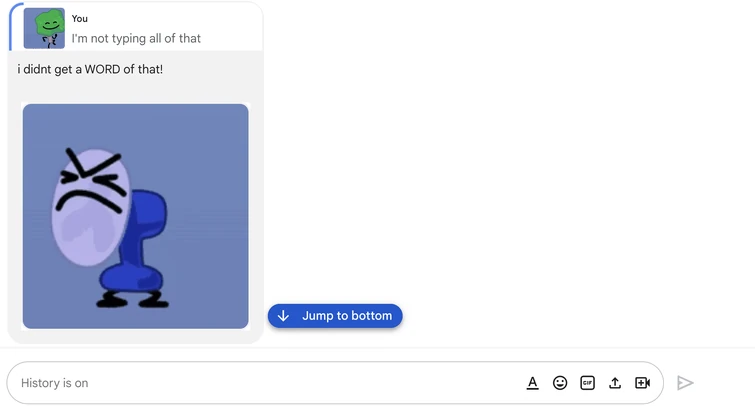Add a video meeting link
Screen dimensions: 755x406
642,383
